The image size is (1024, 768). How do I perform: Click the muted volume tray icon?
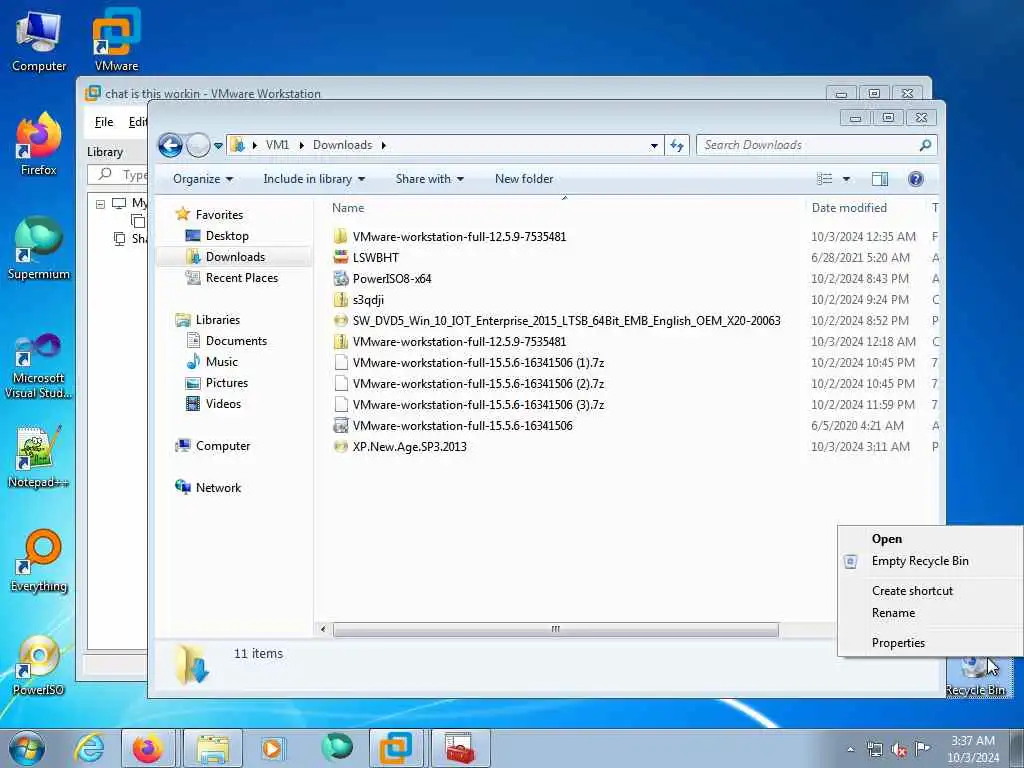pos(899,750)
